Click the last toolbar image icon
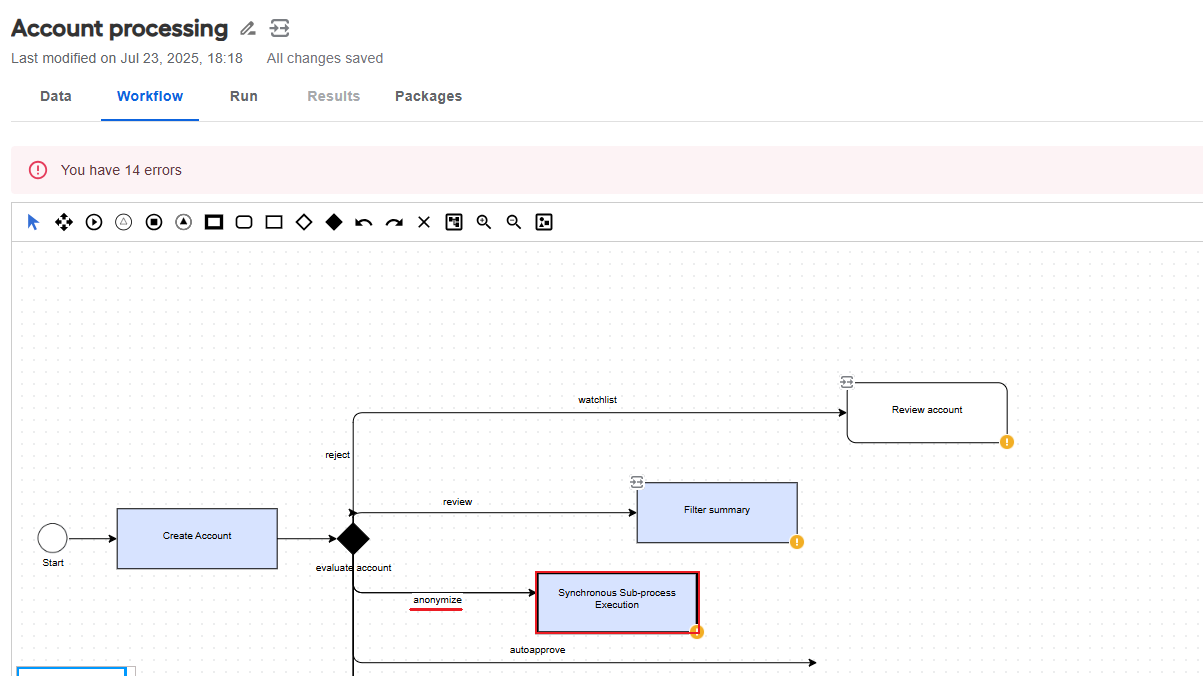The height and width of the screenshot is (676, 1203). (544, 222)
